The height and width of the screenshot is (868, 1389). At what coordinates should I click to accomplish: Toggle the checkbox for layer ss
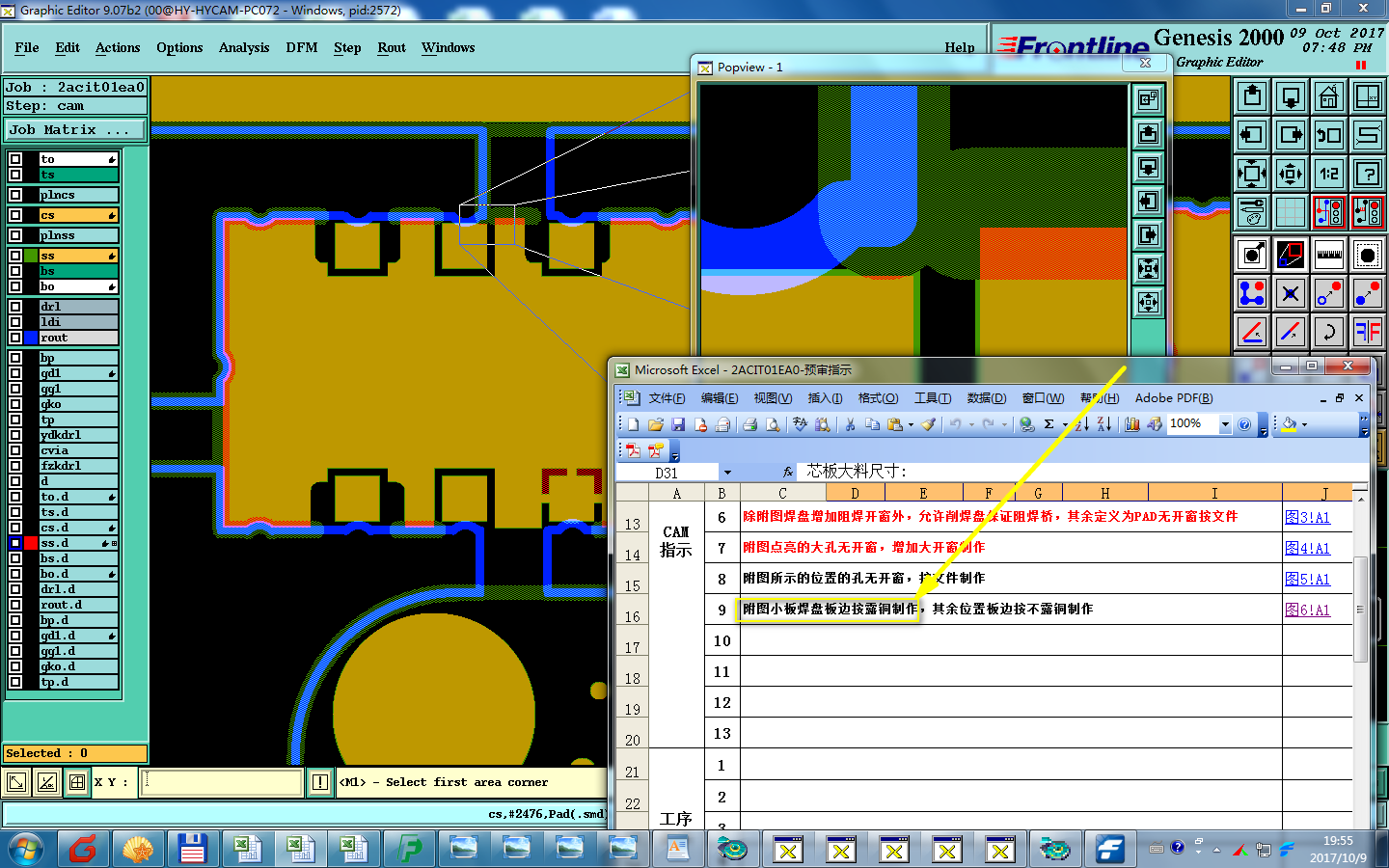(15, 256)
